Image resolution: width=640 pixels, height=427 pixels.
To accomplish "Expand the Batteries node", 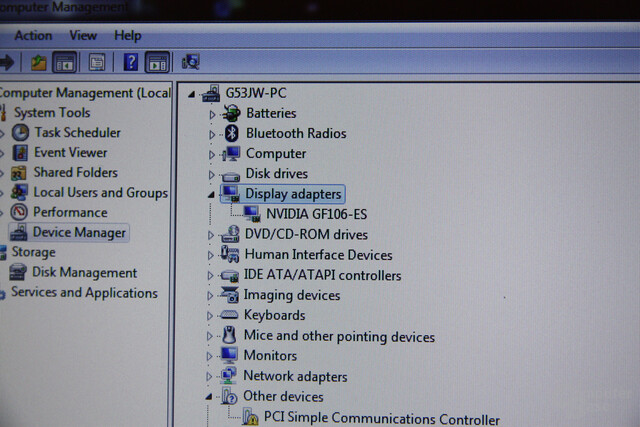I will pyautogui.click(x=212, y=114).
